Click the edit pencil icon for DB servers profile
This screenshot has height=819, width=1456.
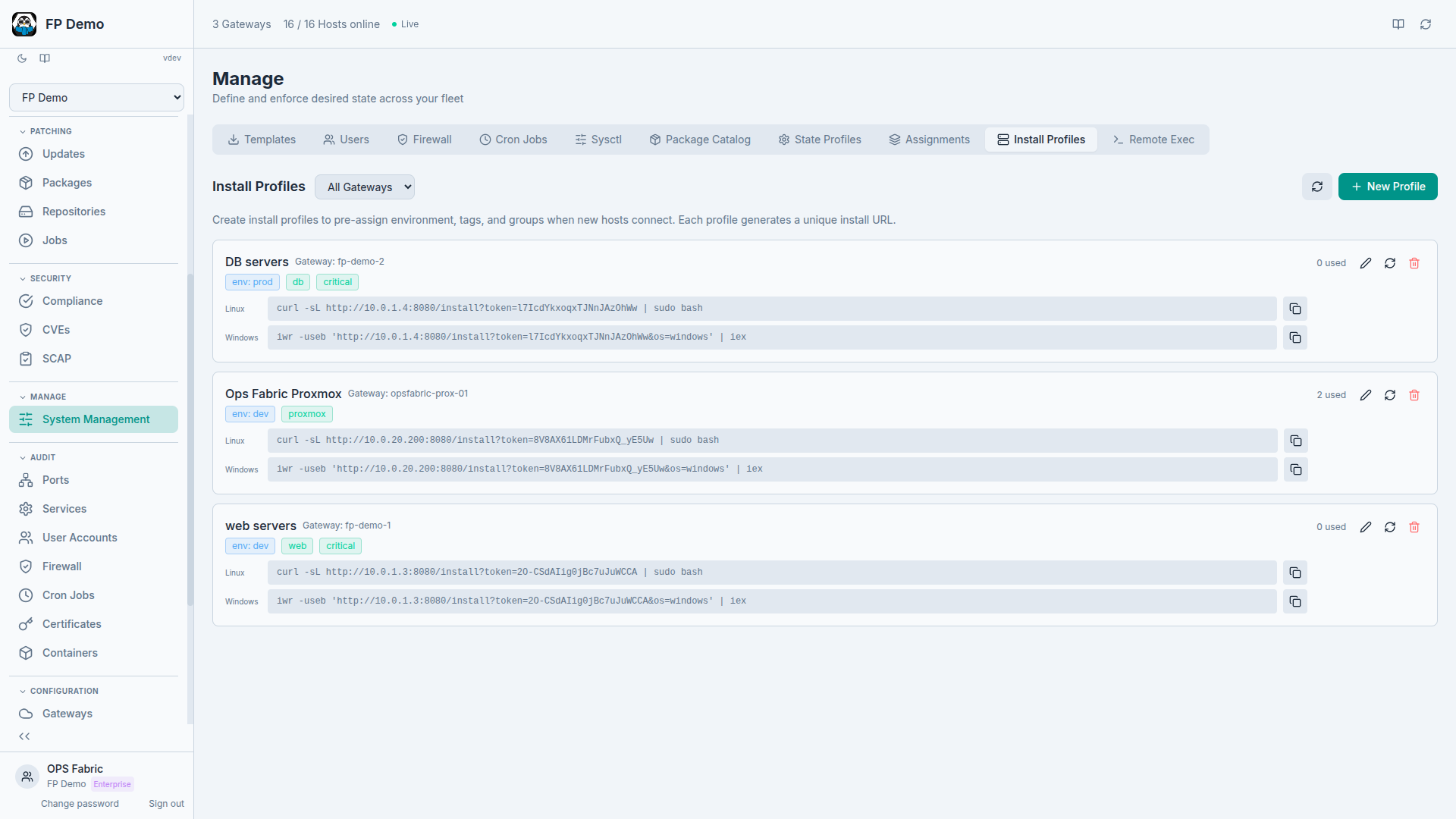(1367, 263)
